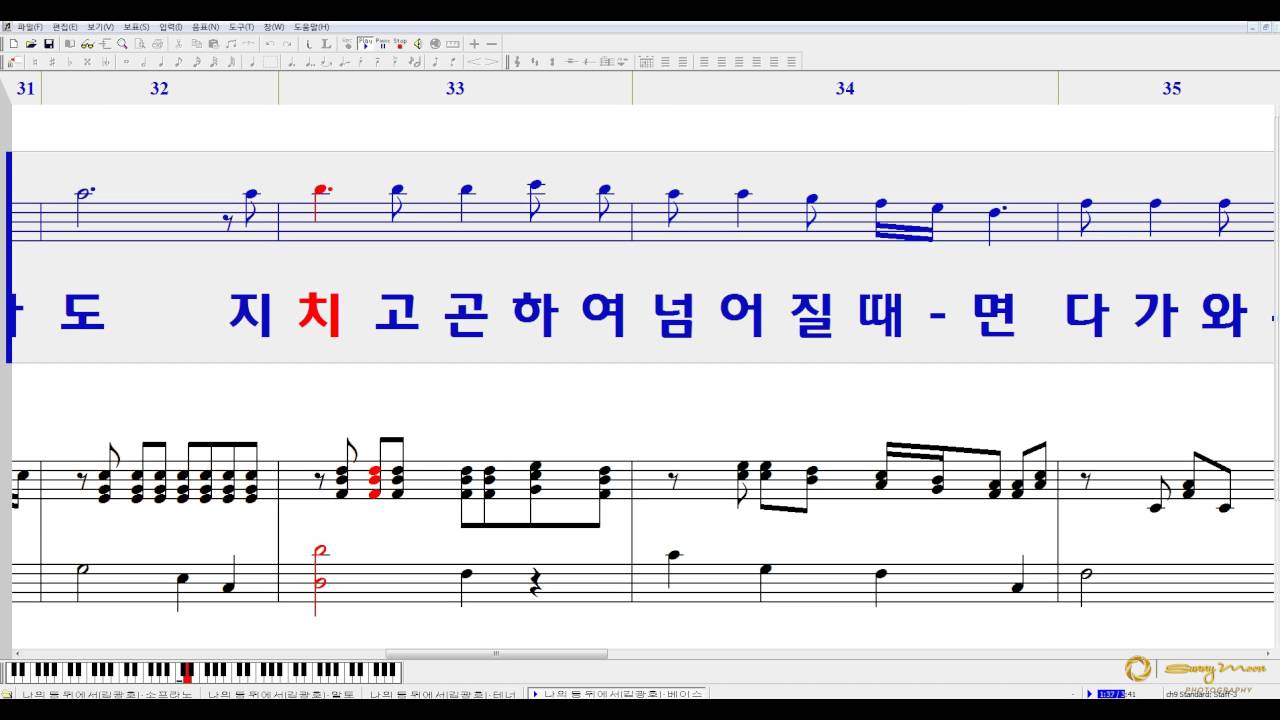Click the speaker volume icon
The height and width of the screenshot is (720, 1280).
pyautogui.click(x=418, y=44)
